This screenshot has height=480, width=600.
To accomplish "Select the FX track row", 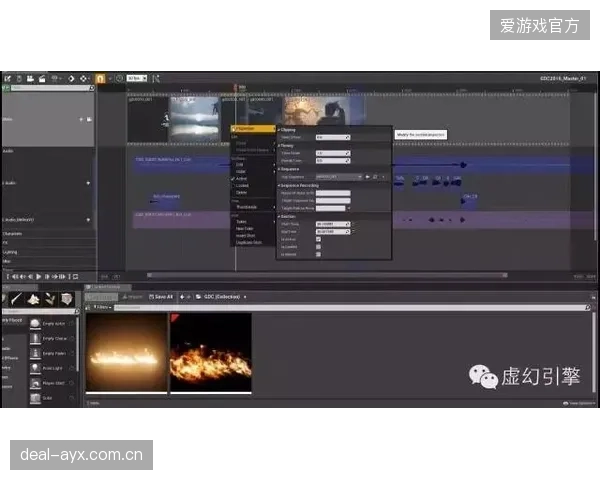I will 48,243.
